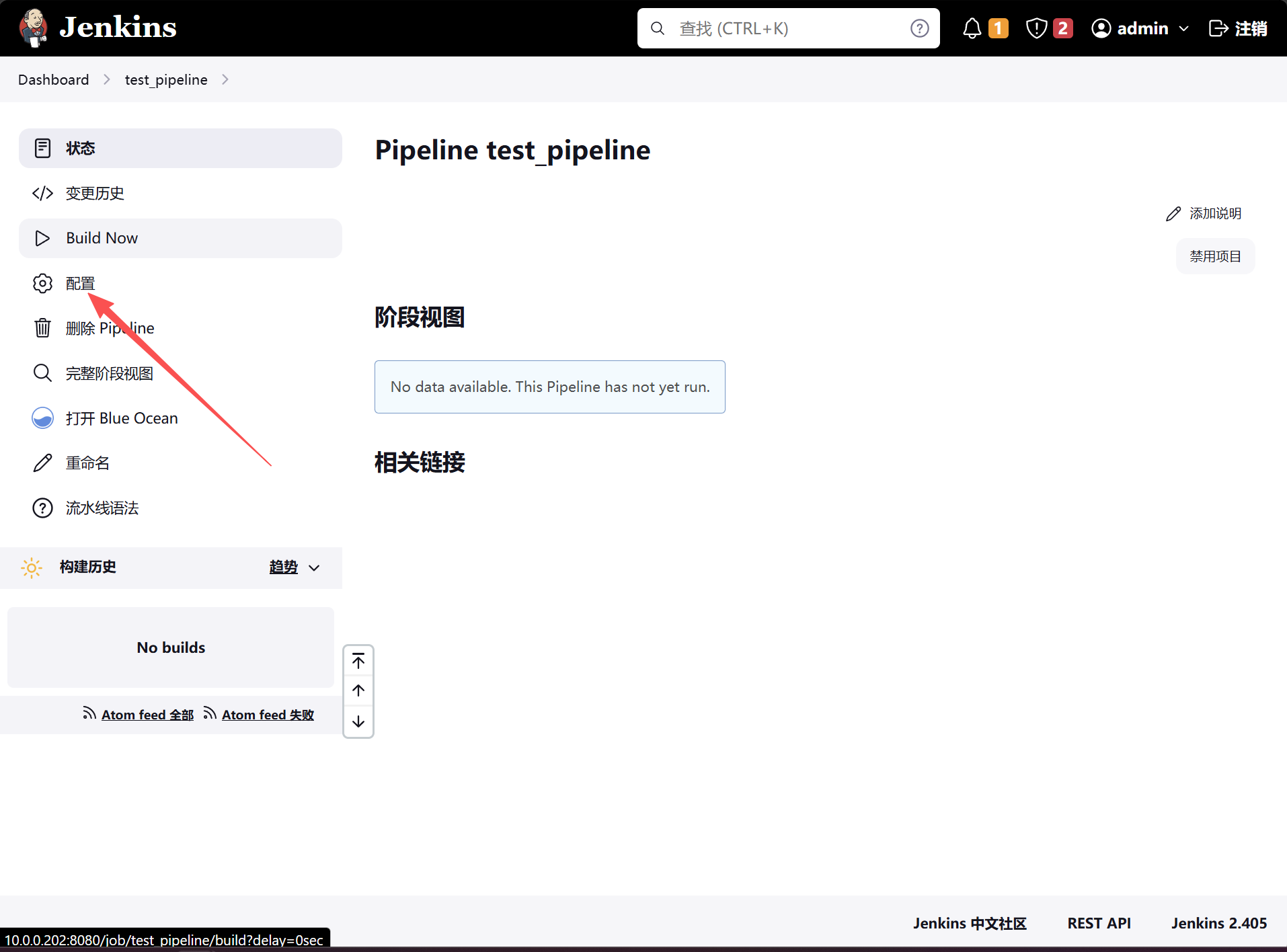Open 配置 configuration page
Viewport: 1287px width, 952px height.
180,283
